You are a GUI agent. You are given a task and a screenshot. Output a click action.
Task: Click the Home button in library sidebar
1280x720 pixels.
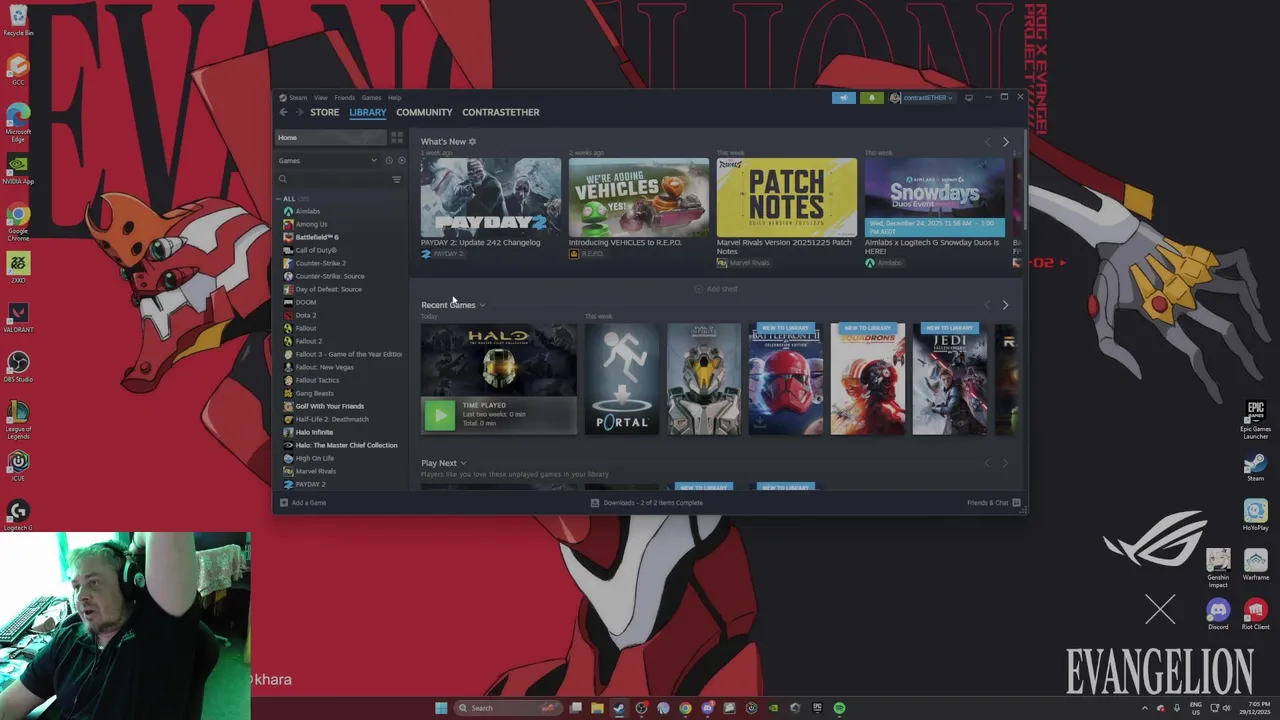pyautogui.click(x=331, y=138)
